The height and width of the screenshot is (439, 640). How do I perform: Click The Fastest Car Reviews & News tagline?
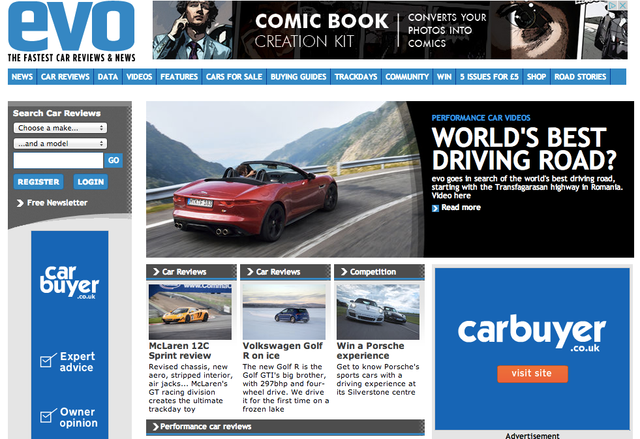pos(71,58)
